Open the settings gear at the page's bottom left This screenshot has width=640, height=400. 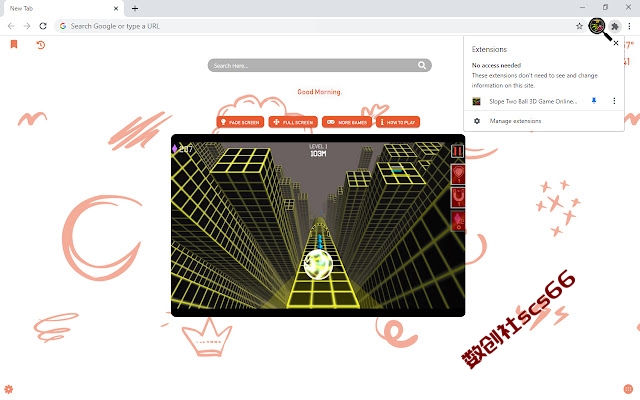click(9, 389)
